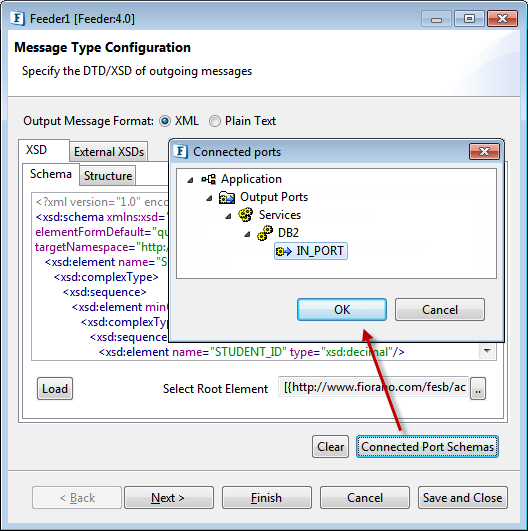Click the Services gears icon
This screenshot has width=528, height=531.
coord(246,215)
